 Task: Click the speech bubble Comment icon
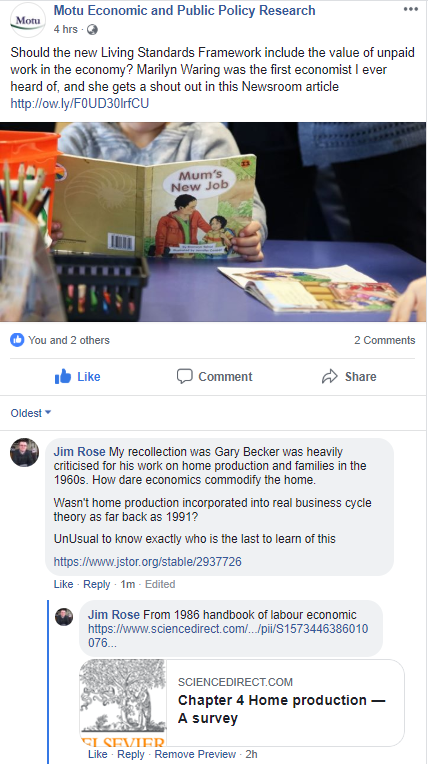coord(184,376)
